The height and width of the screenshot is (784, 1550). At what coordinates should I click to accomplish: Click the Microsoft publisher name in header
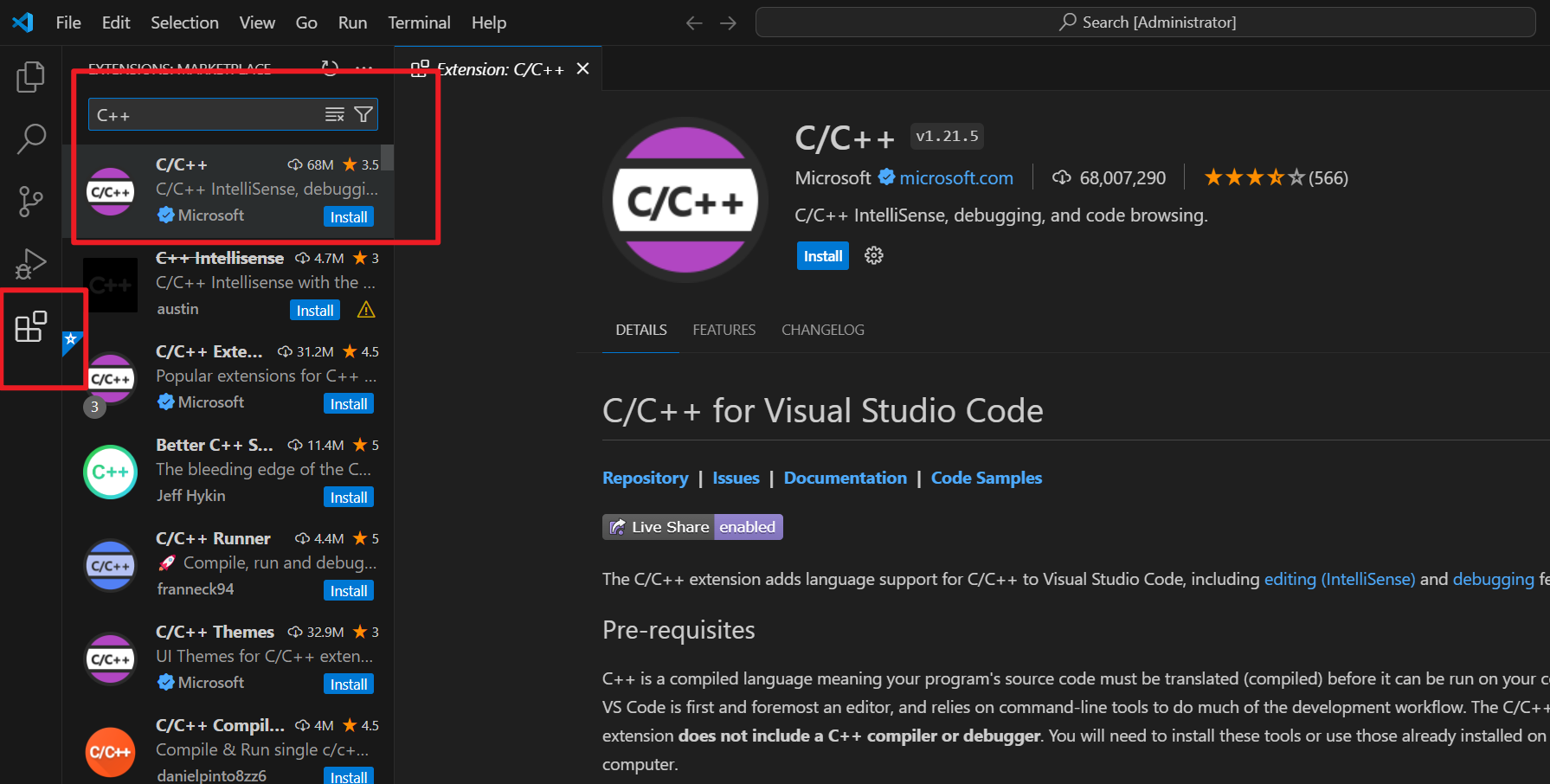(833, 177)
